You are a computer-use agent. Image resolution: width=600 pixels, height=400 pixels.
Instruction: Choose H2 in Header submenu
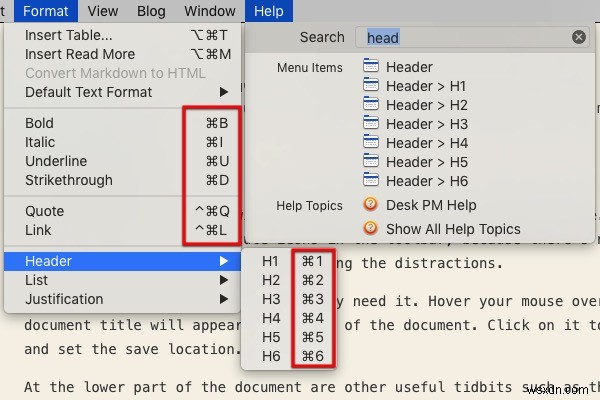pyautogui.click(x=289, y=280)
